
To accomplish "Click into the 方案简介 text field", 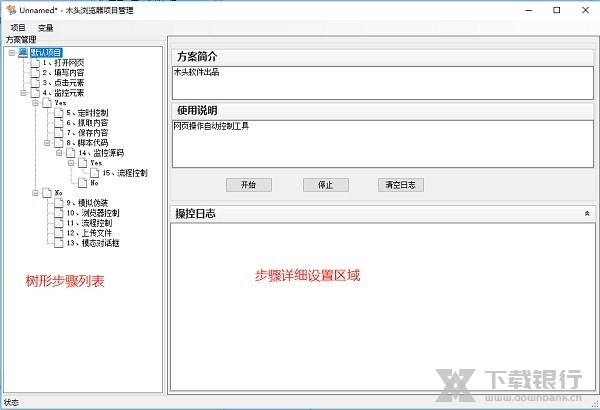I will click(x=382, y=82).
